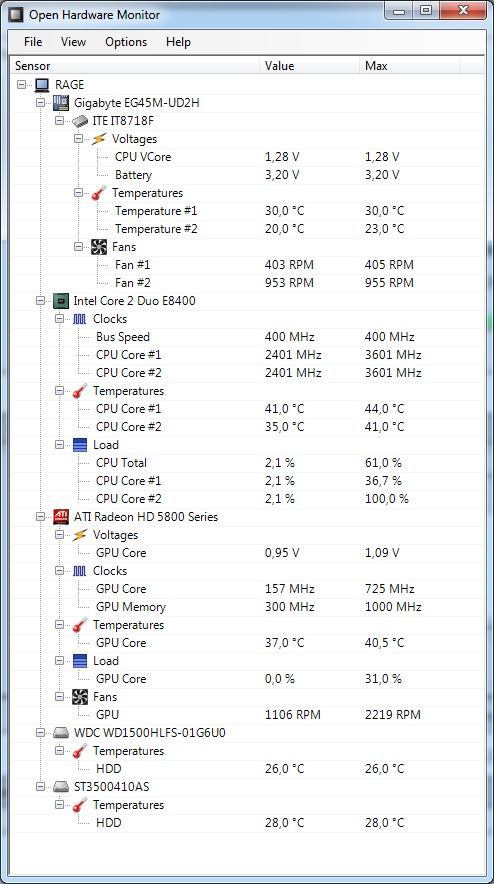
Task: Click the Load bars icon under Intel Core 2 Duo
Action: click(80, 445)
